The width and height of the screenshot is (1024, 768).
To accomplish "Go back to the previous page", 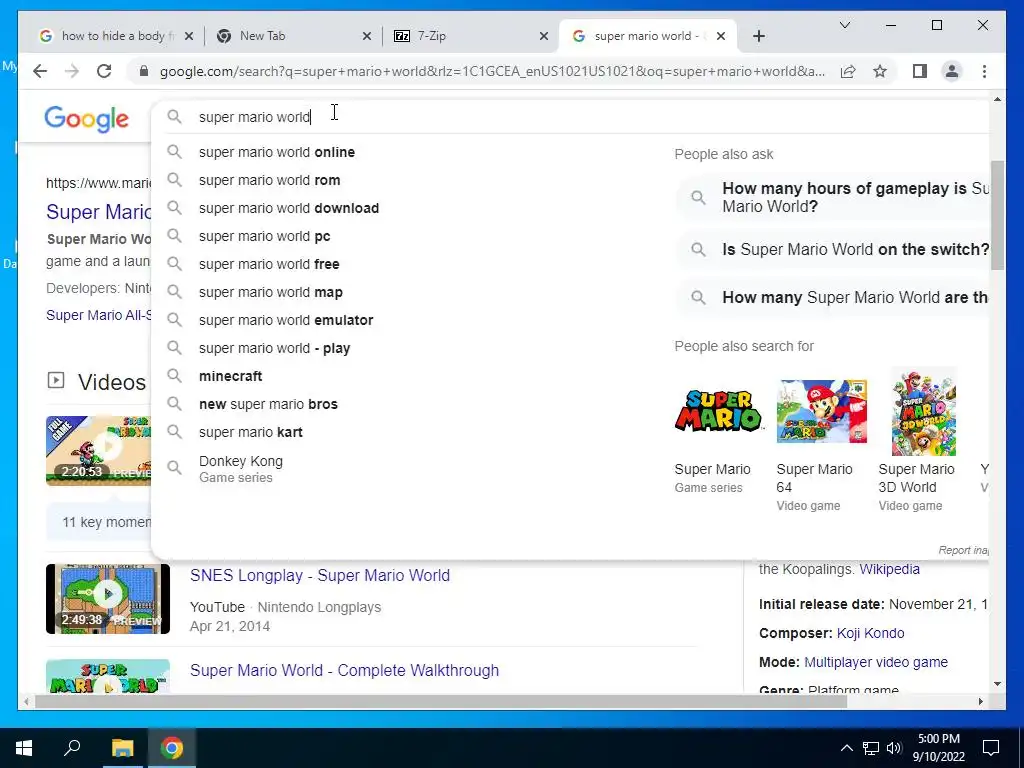I will tap(40, 71).
